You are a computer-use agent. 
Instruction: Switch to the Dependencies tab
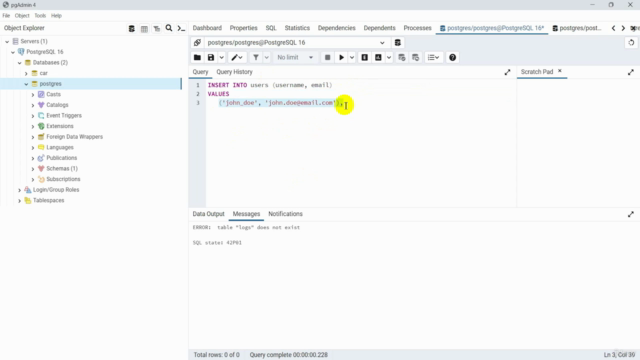pyautogui.click(x=337, y=28)
